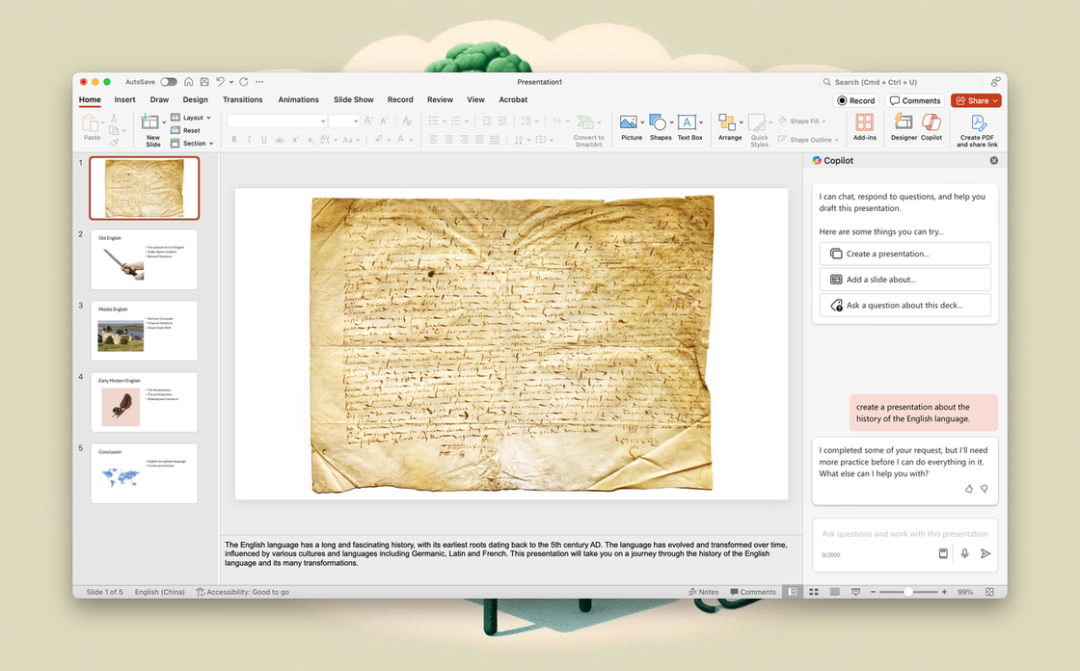The image size is (1080, 671).
Task: Toggle the Notes pane in status bar
Action: pyautogui.click(x=703, y=592)
